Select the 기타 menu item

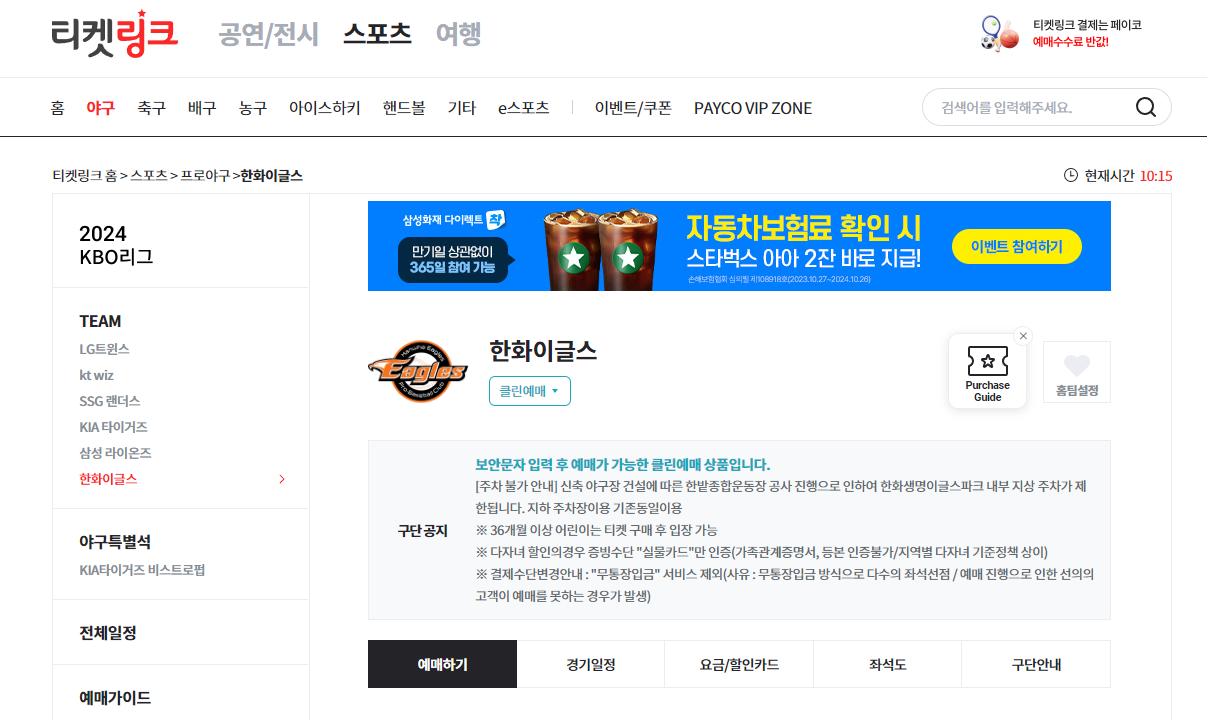tap(462, 108)
